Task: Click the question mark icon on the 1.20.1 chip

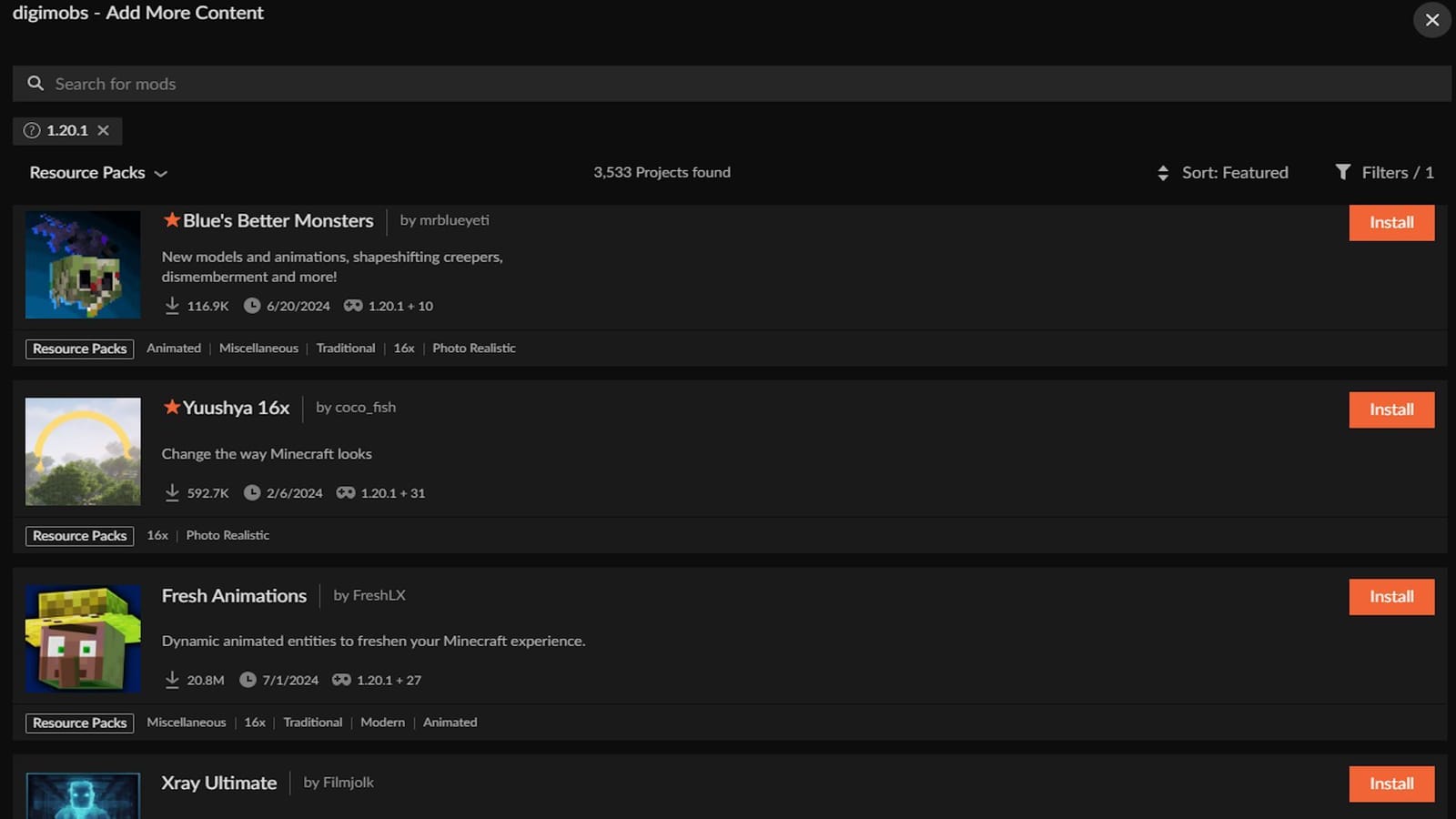Action: tap(32, 130)
